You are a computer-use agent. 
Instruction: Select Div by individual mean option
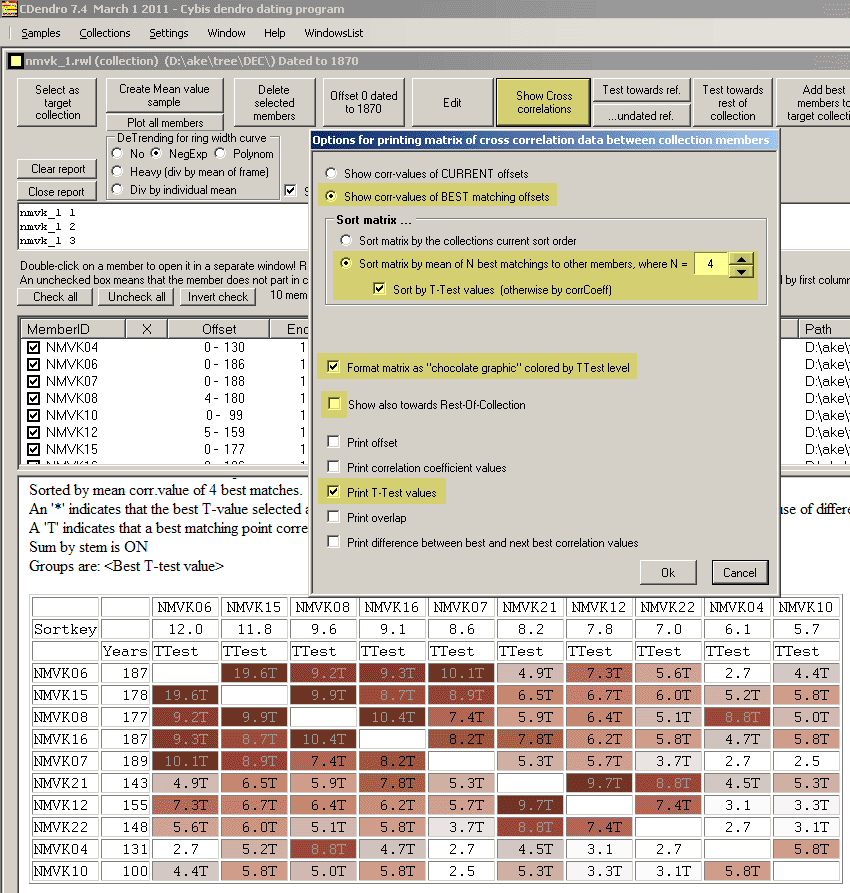(117, 189)
